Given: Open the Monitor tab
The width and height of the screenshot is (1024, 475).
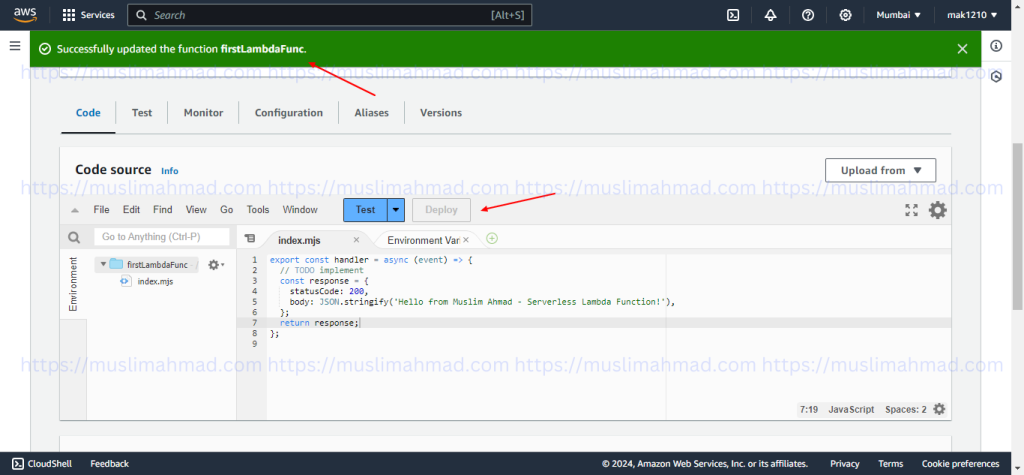Looking at the screenshot, I should point(203,113).
